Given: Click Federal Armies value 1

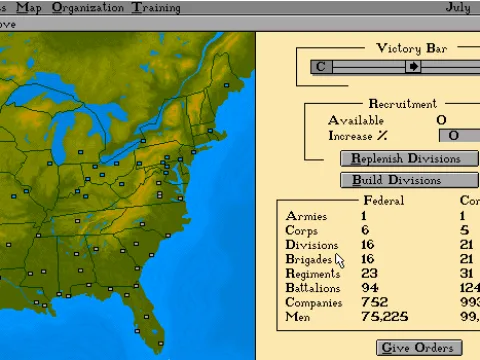Looking at the screenshot, I should [x=364, y=216].
